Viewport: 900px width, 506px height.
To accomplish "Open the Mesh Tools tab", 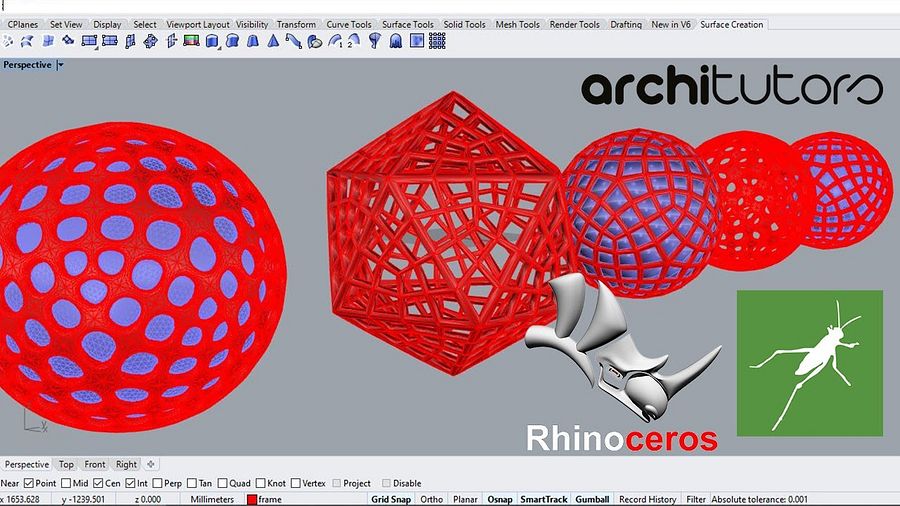I will 517,24.
